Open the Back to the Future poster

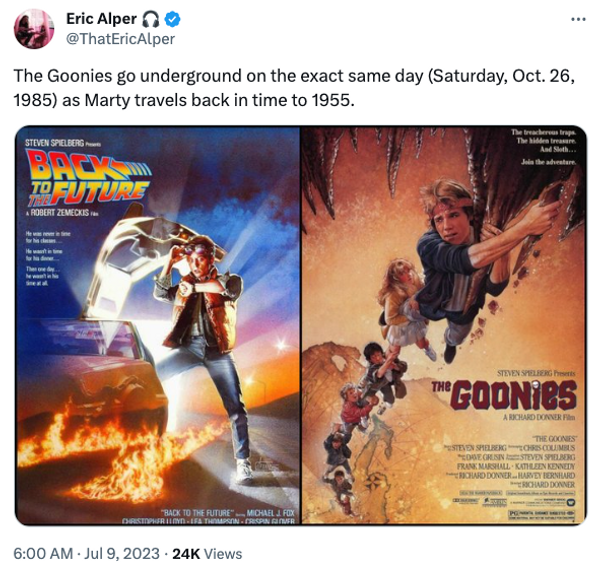(158, 325)
